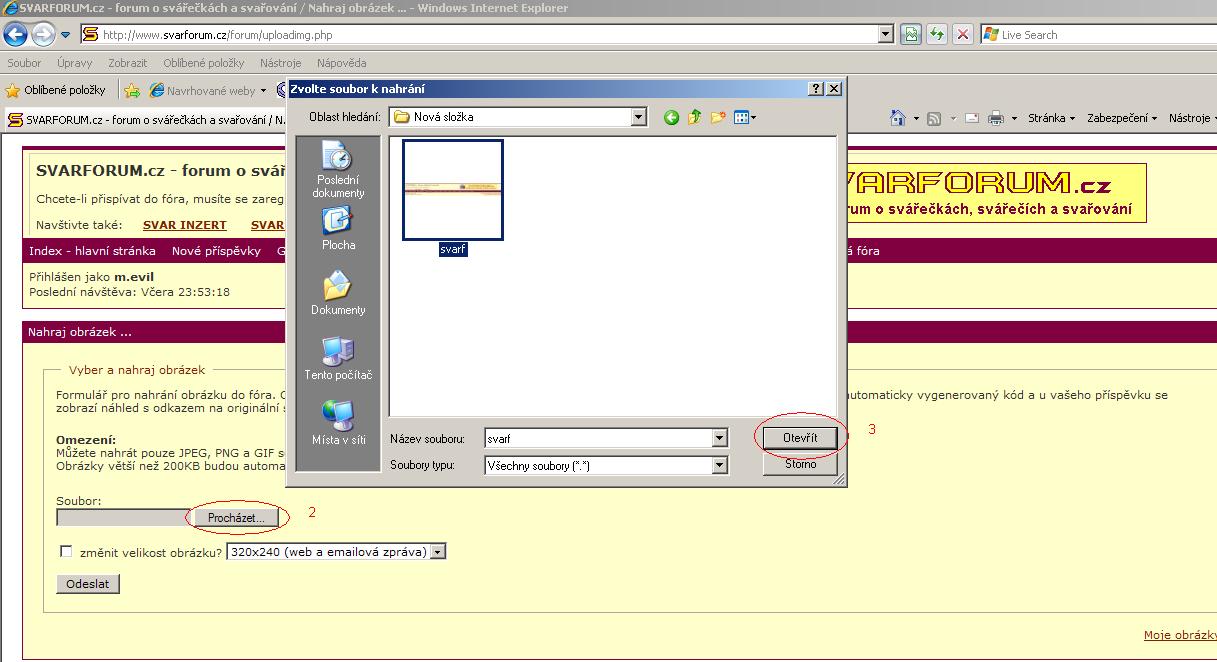Go back to the last visited folder
This screenshot has height=662, width=1217.
click(671, 118)
